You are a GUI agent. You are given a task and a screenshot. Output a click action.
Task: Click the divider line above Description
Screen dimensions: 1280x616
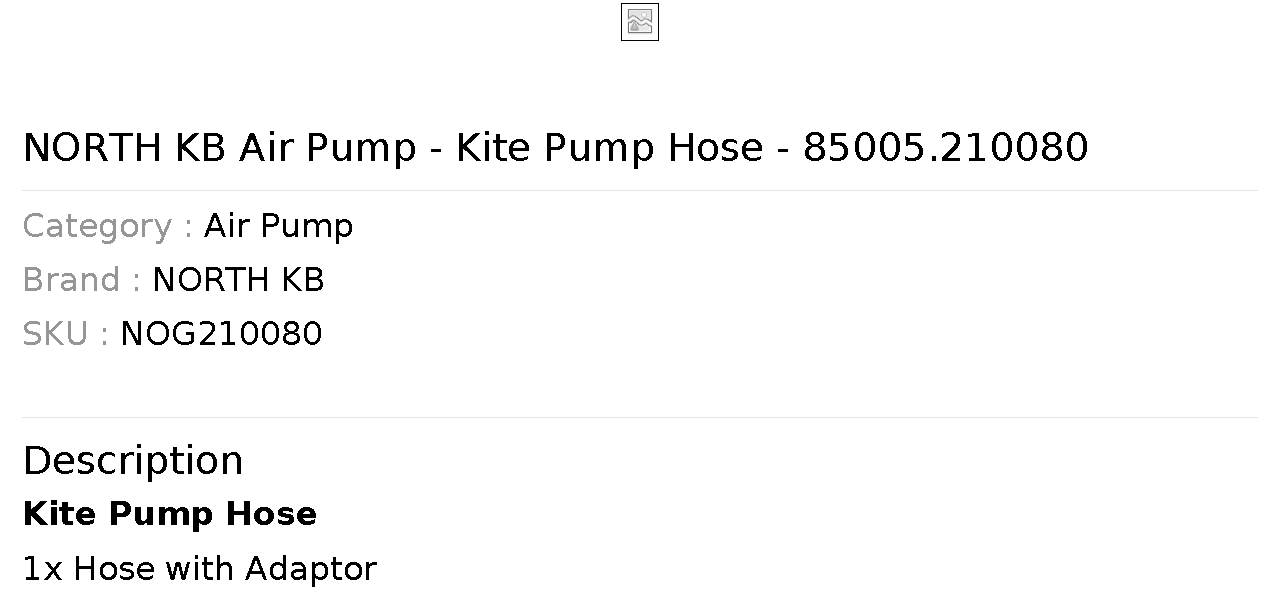640,417
